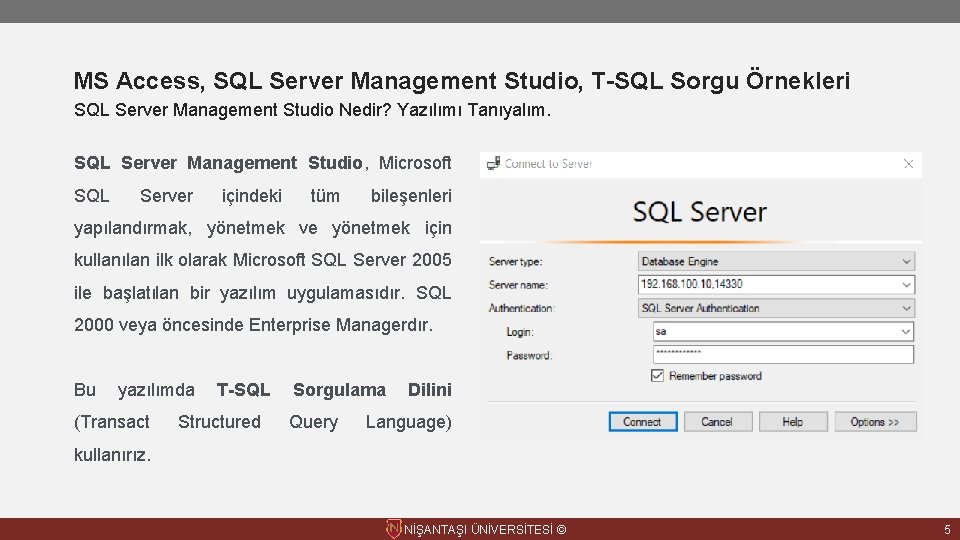The width and height of the screenshot is (960, 540).
Task: Click the Remember password label text
Action: point(716,376)
